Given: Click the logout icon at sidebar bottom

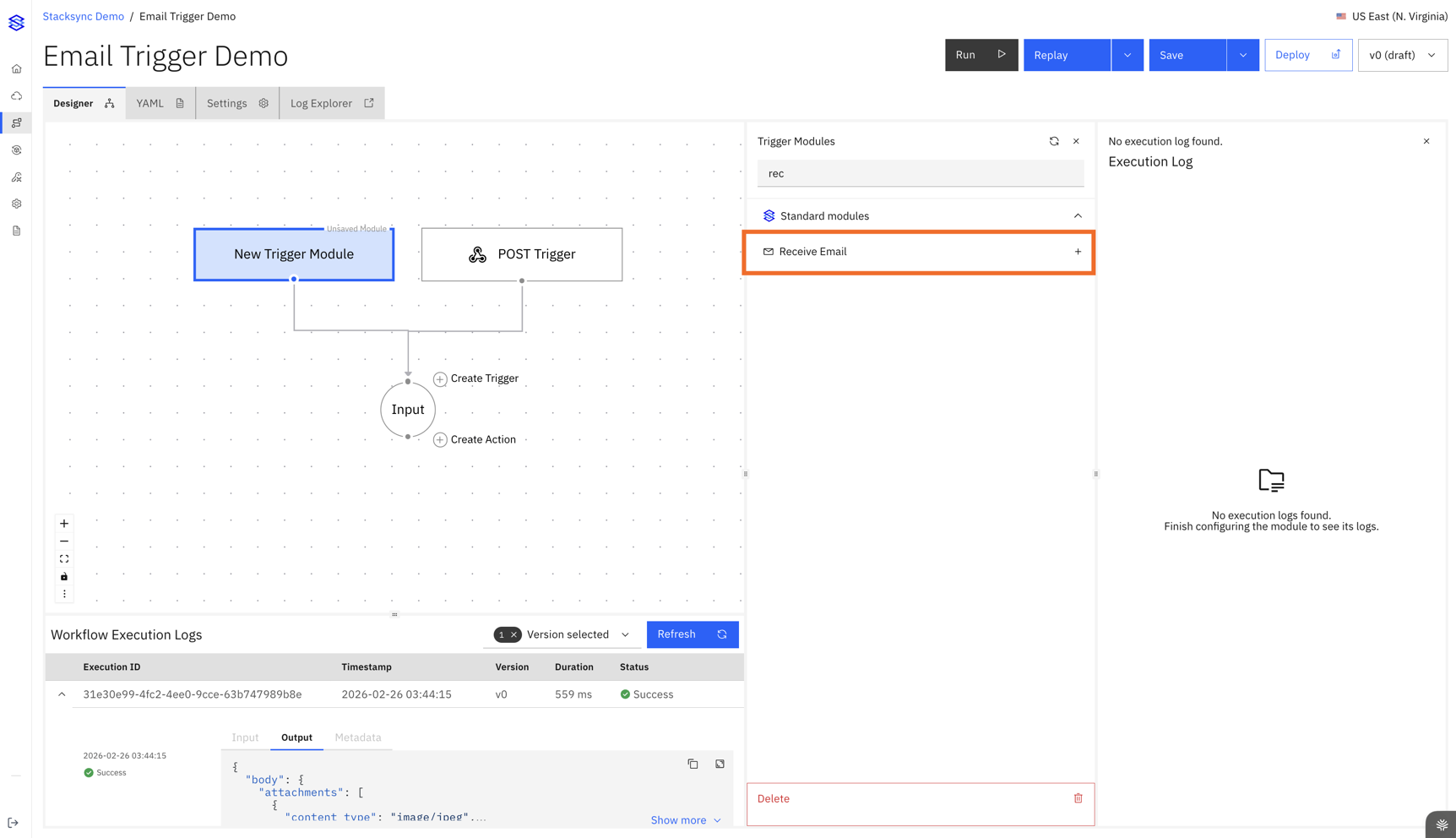Looking at the screenshot, I should pyautogui.click(x=14, y=823).
